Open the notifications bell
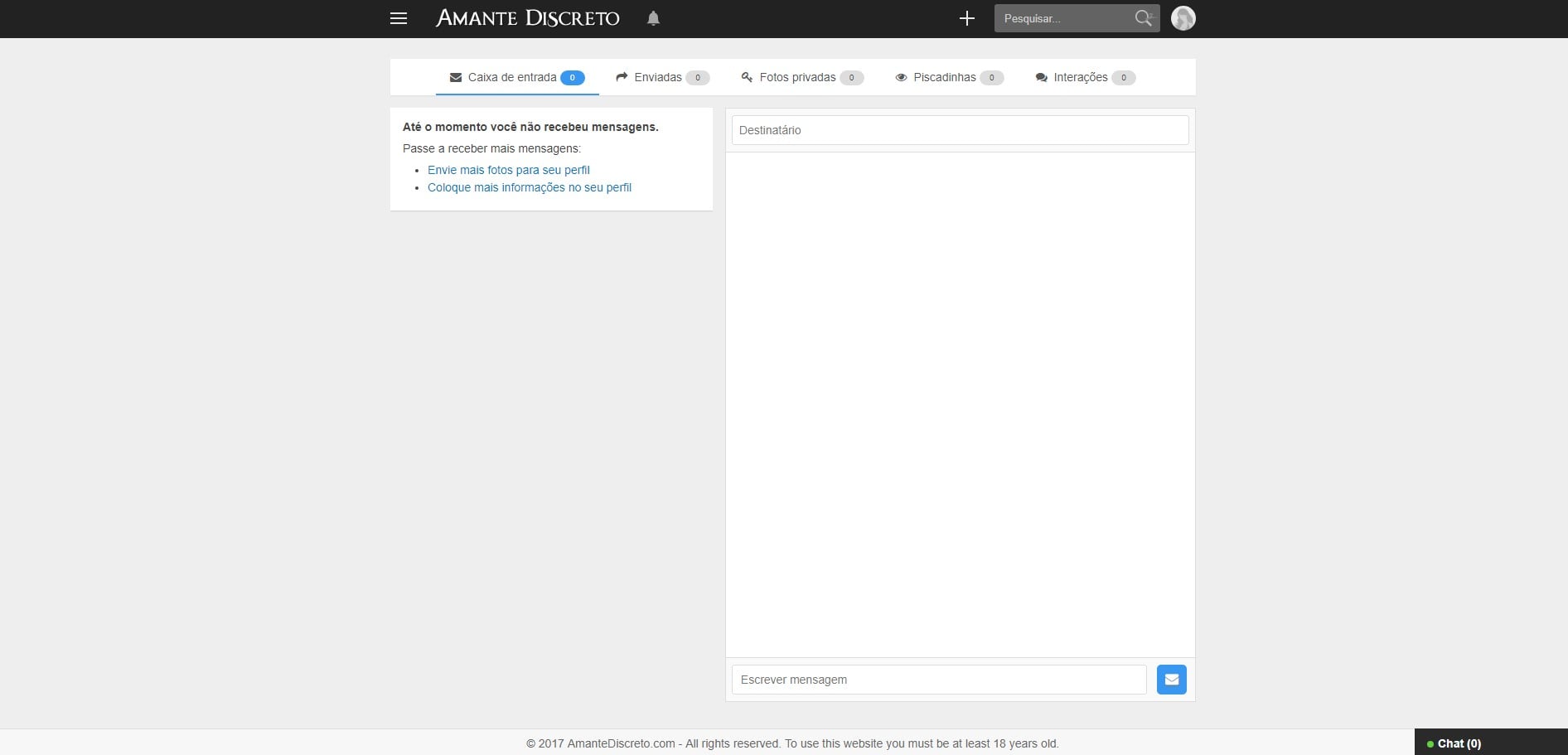 pos(653,18)
